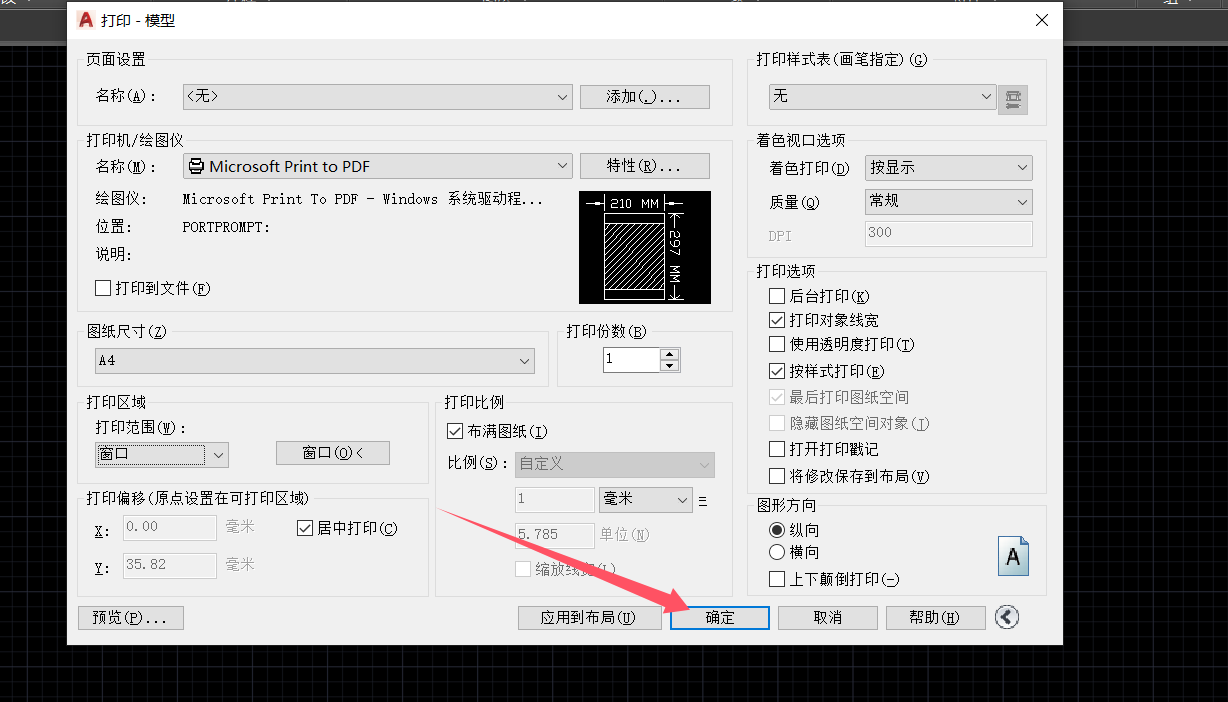The image size is (1228, 702).
Task: Open the 比例 自定义 dropdown
Action: [x=614, y=464]
